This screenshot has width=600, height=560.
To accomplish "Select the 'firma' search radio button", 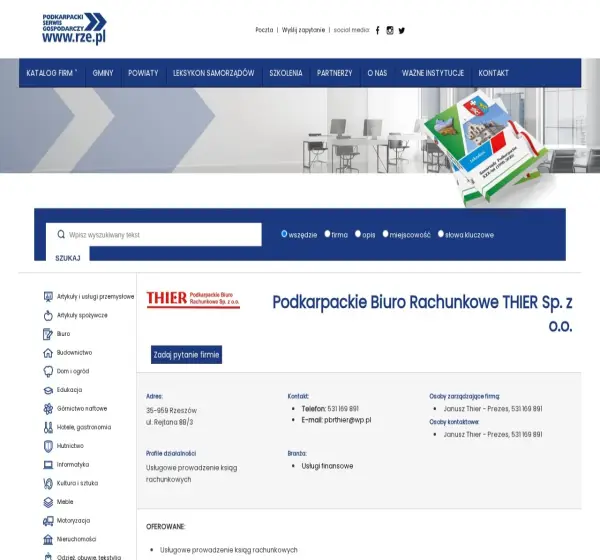I will [x=327, y=233].
